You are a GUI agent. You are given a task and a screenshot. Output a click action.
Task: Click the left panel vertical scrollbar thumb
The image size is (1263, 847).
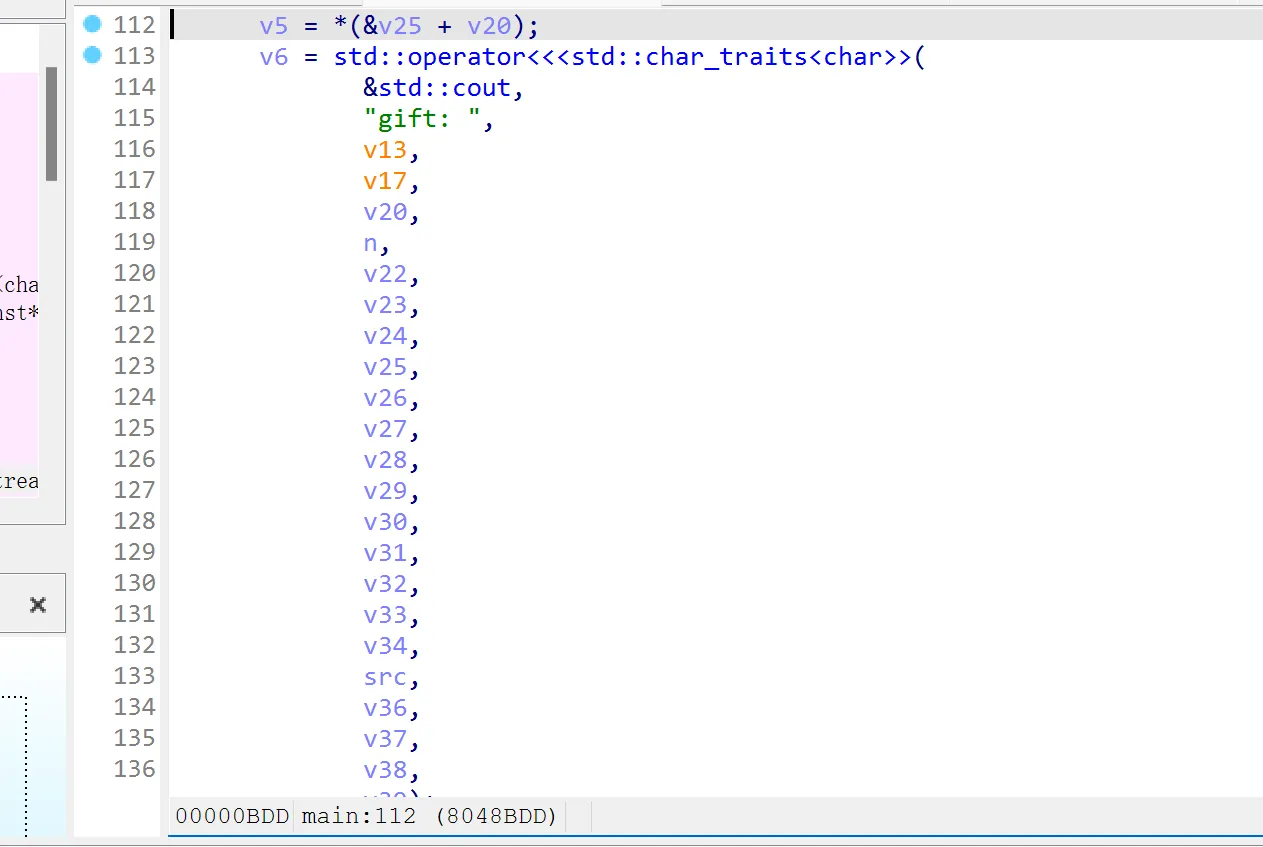click(x=51, y=124)
